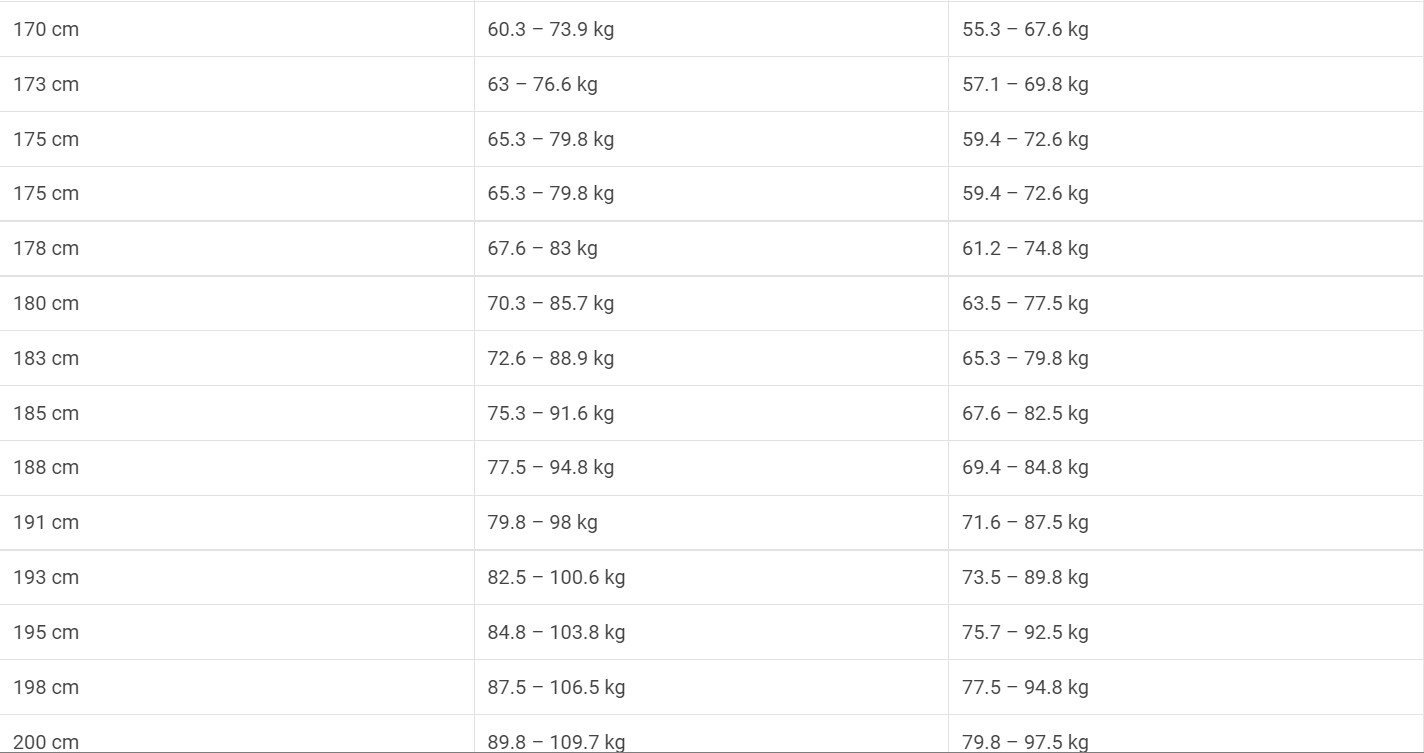The image size is (1424, 753).
Task: Click the 183 cm height cell
Action: tap(46, 358)
